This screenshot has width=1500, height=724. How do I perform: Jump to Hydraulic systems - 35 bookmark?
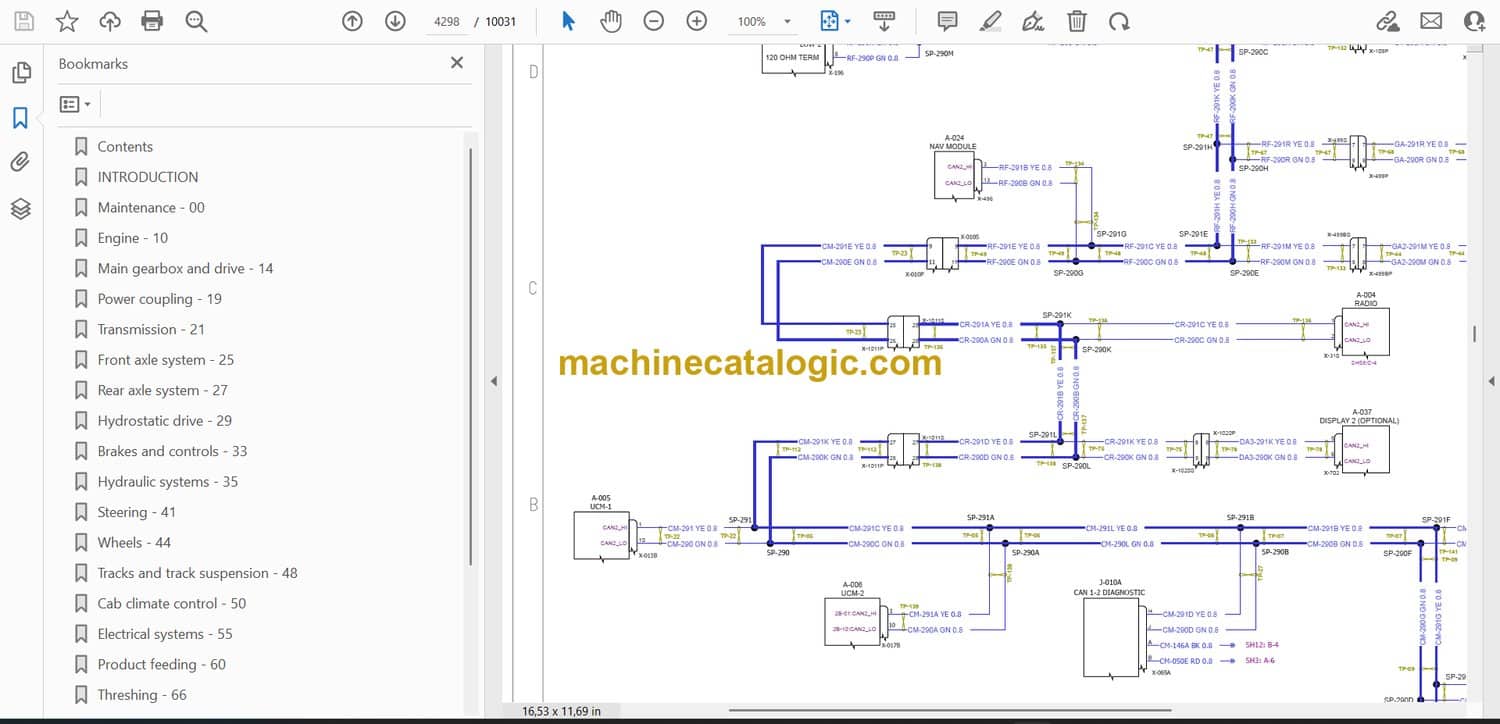pyautogui.click(x=167, y=482)
